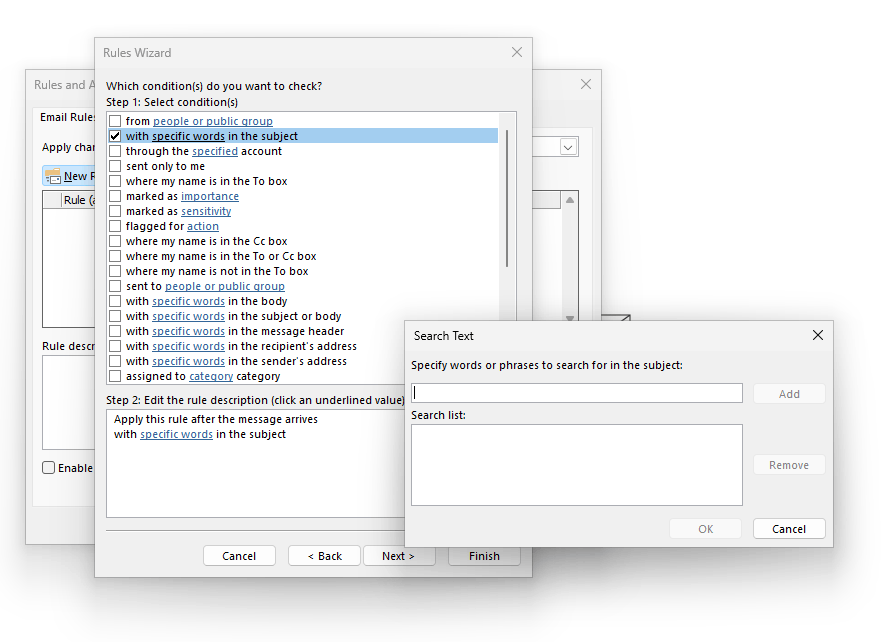Open the 'category' link in assigned row

(211, 376)
